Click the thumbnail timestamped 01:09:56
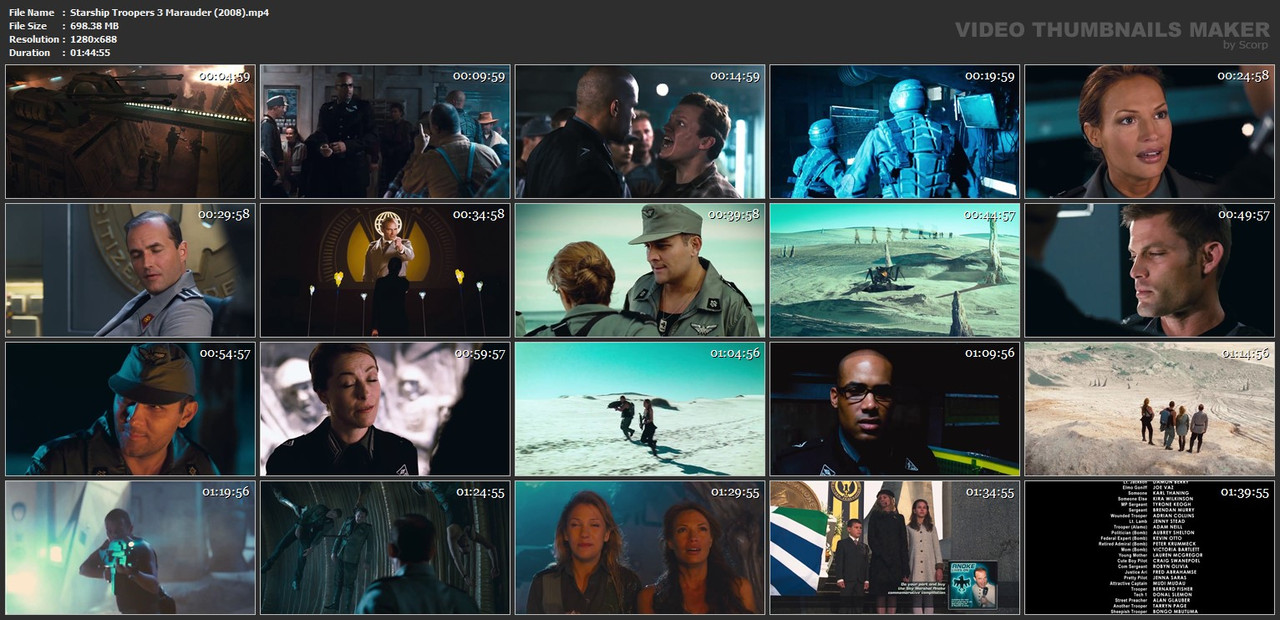 (x=895, y=409)
